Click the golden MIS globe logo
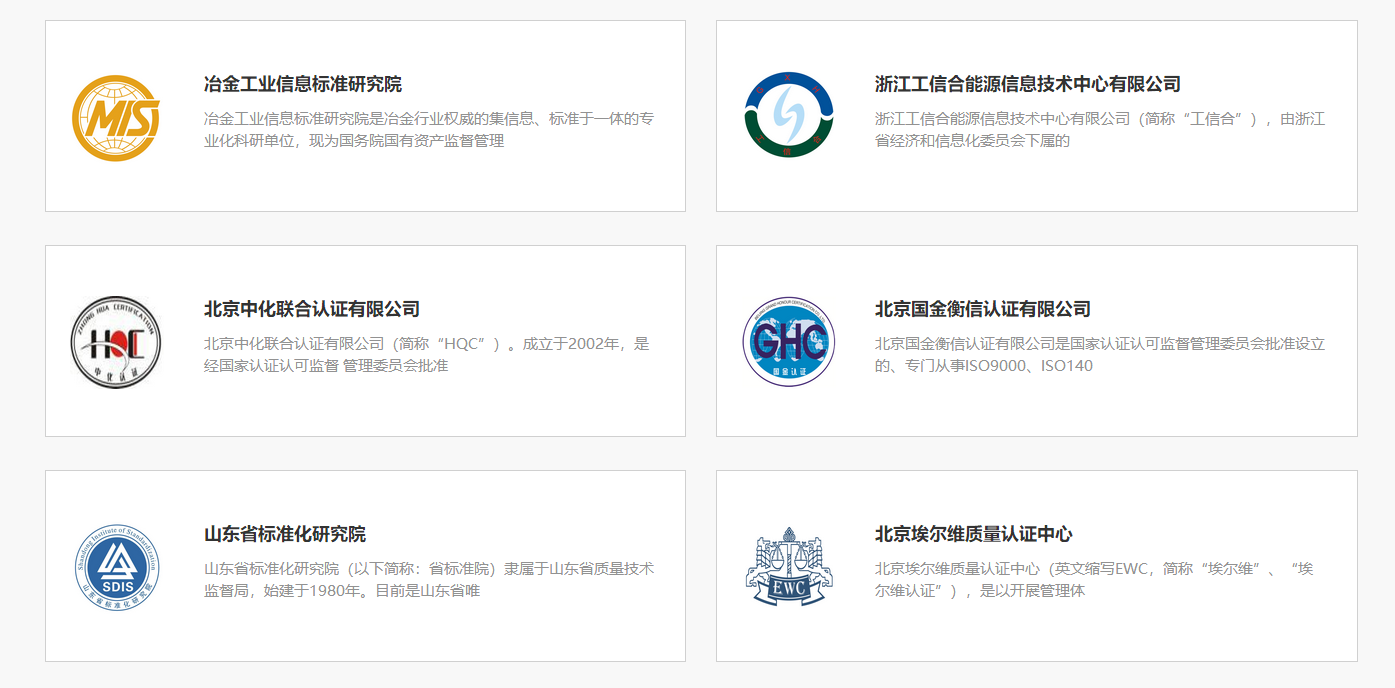The image size is (1395, 688). point(116,117)
